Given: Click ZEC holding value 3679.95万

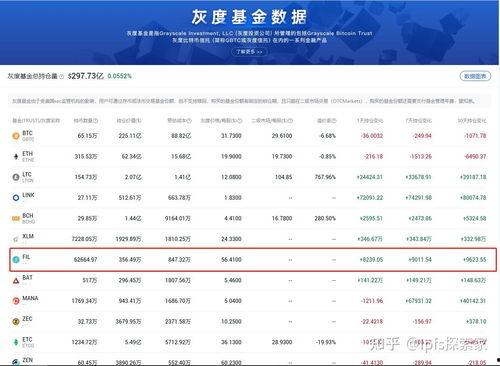Looking at the screenshot, I should (128, 322).
